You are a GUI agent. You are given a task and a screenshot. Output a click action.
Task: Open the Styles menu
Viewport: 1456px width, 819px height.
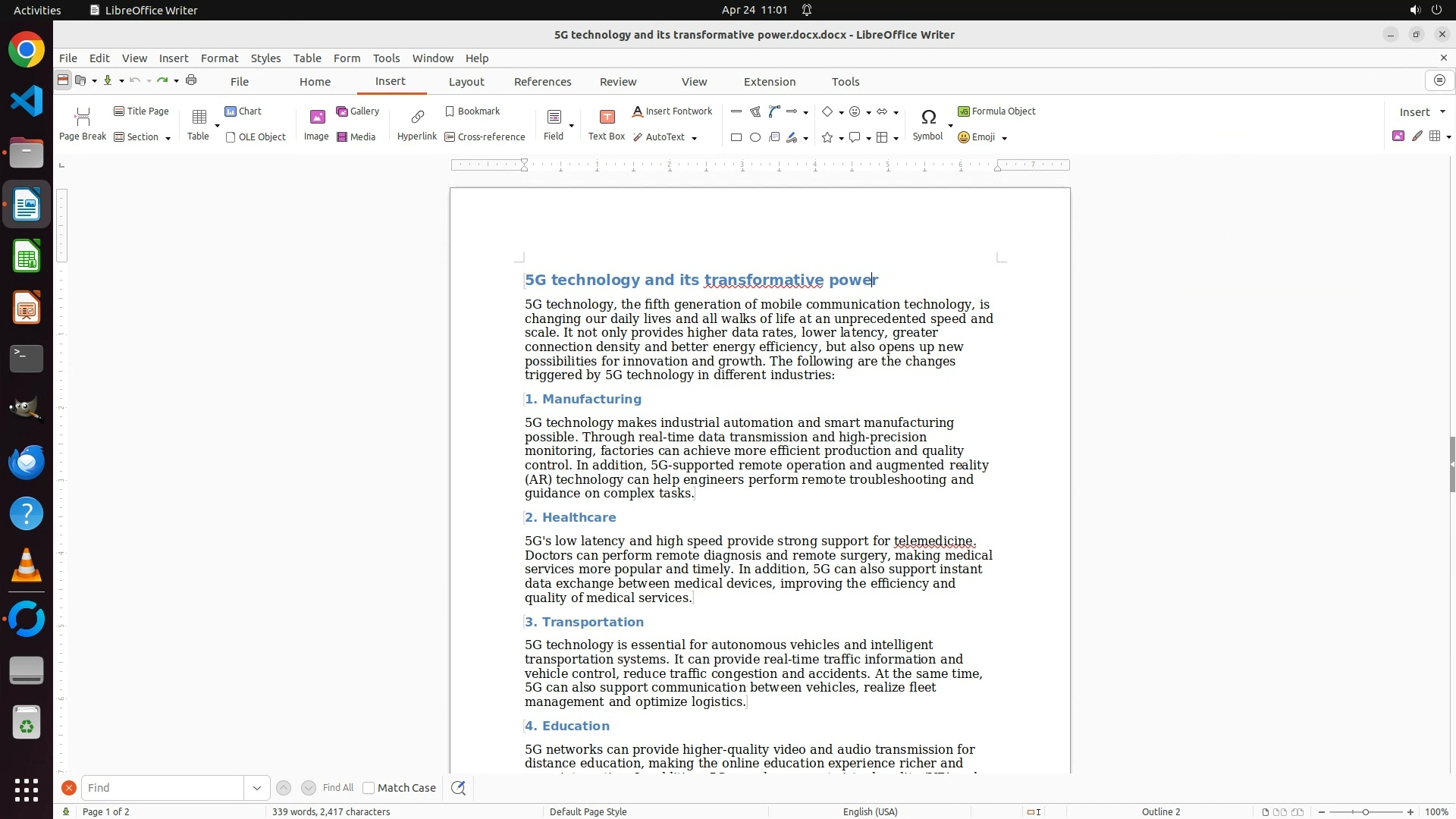(265, 58)
